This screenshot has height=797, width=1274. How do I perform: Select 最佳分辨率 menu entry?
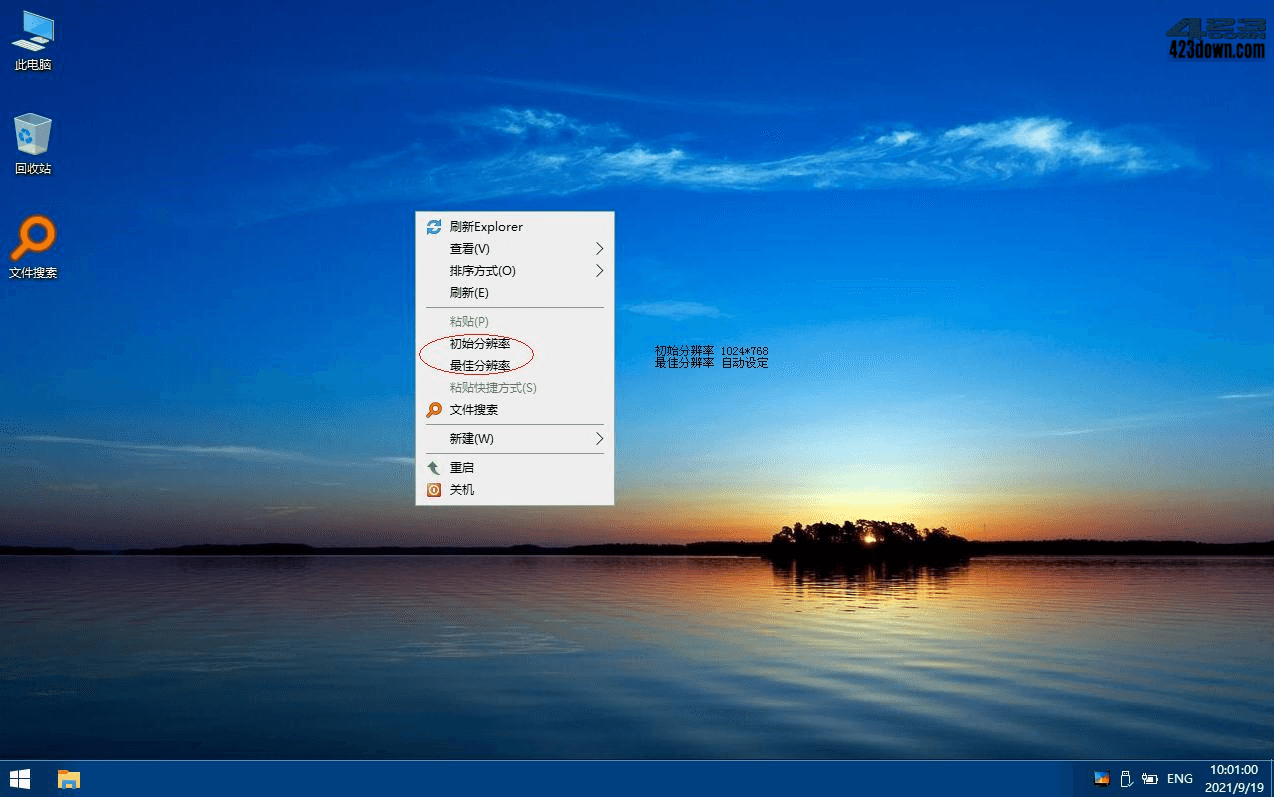tap(480, 366)
